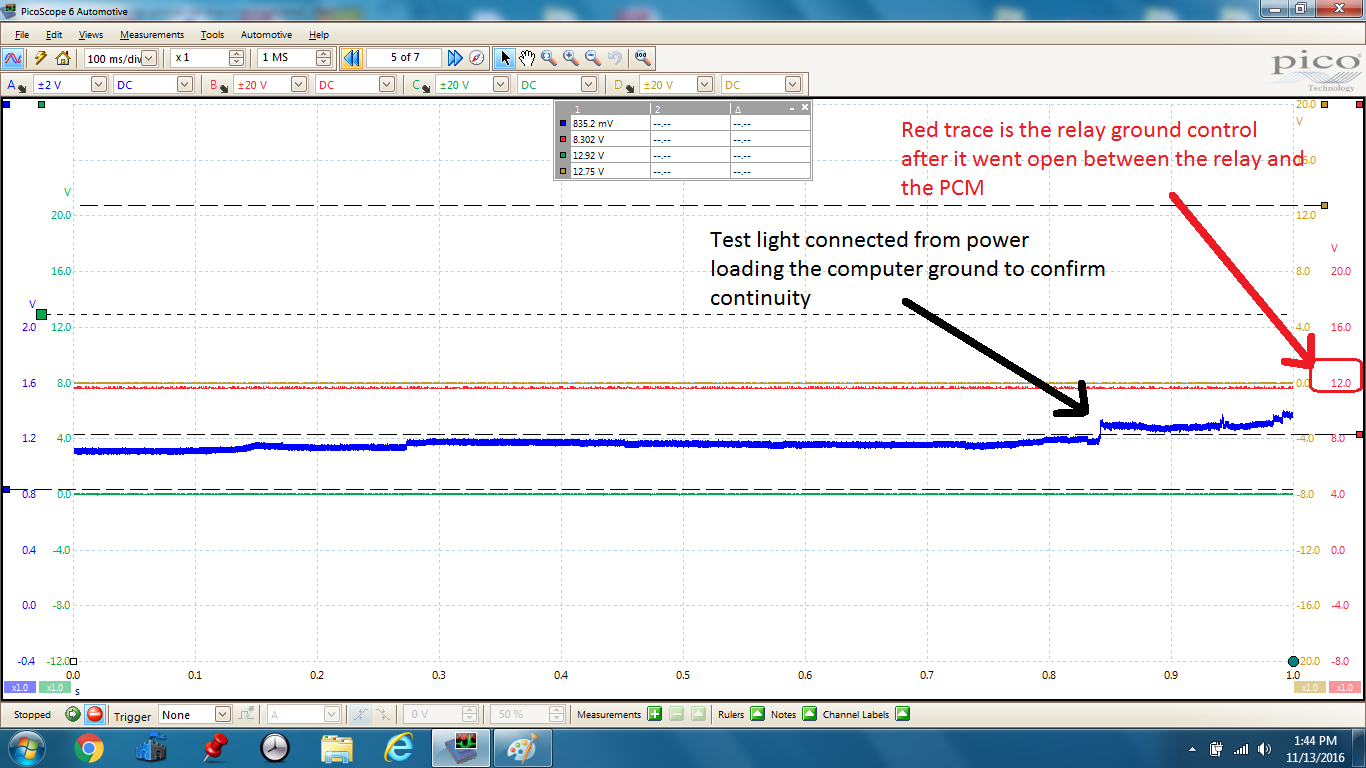Click the red x1.0 axis scale button
The image size is (1366, 768).
1347,687
